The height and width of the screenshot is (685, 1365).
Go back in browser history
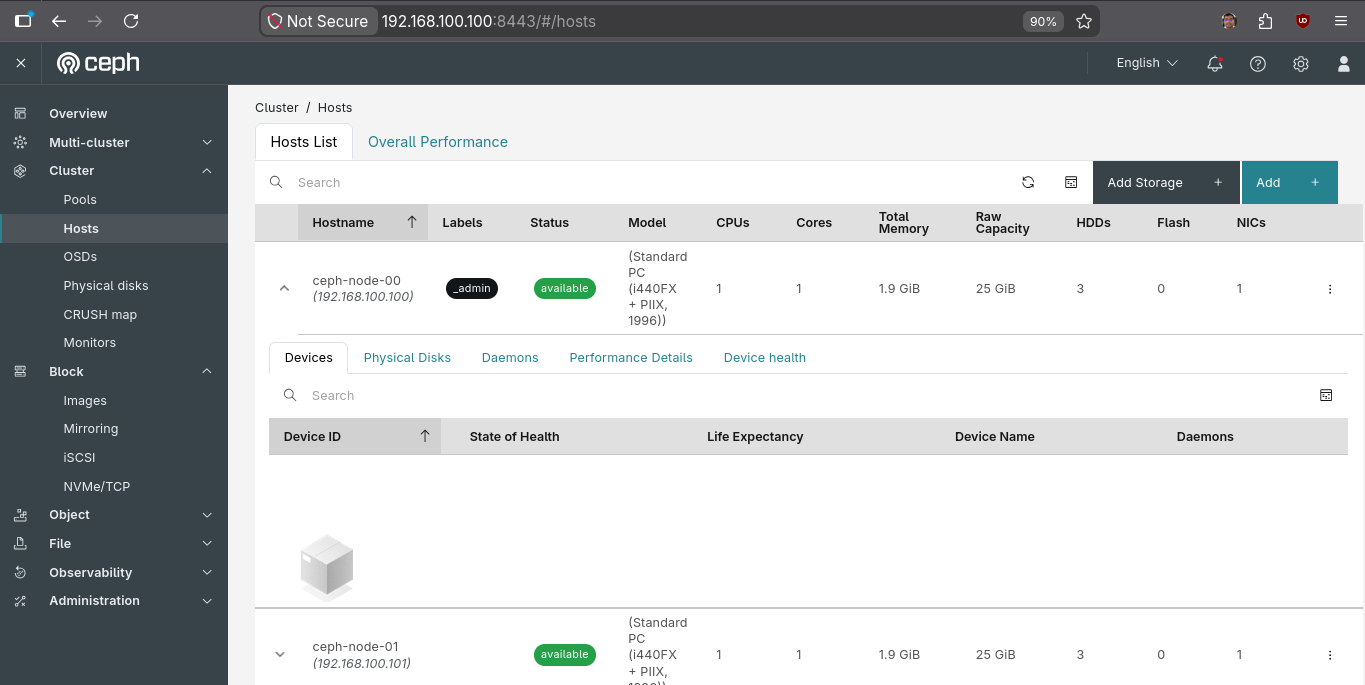point(59,21)
